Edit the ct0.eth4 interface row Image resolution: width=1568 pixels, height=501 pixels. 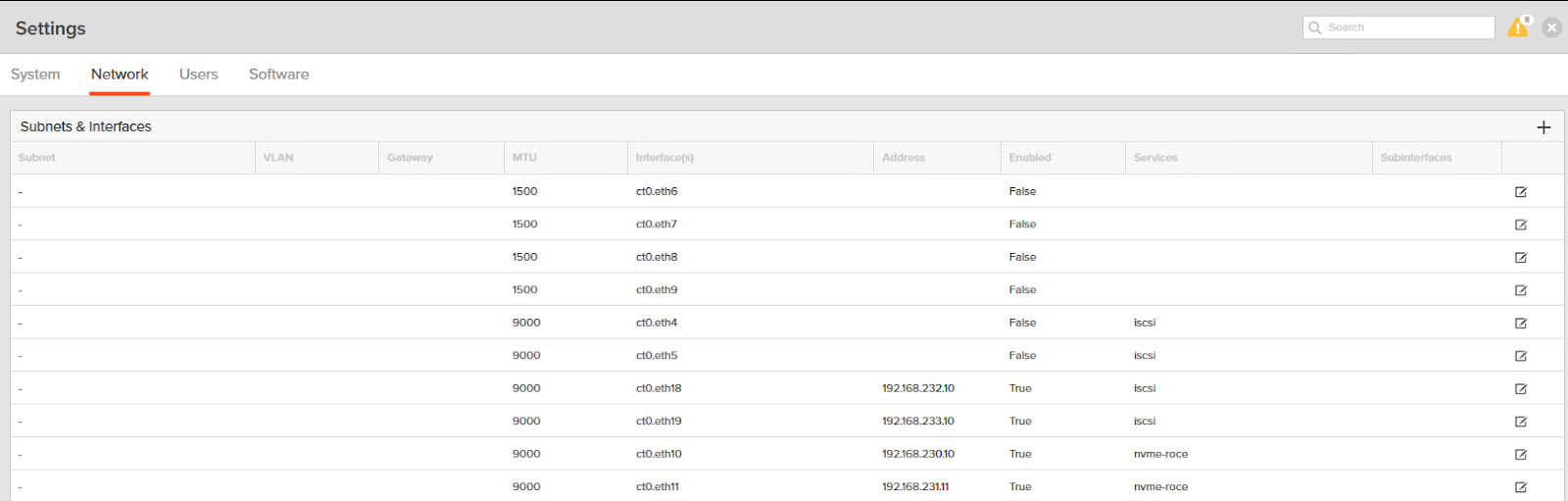coord(1521,324)
